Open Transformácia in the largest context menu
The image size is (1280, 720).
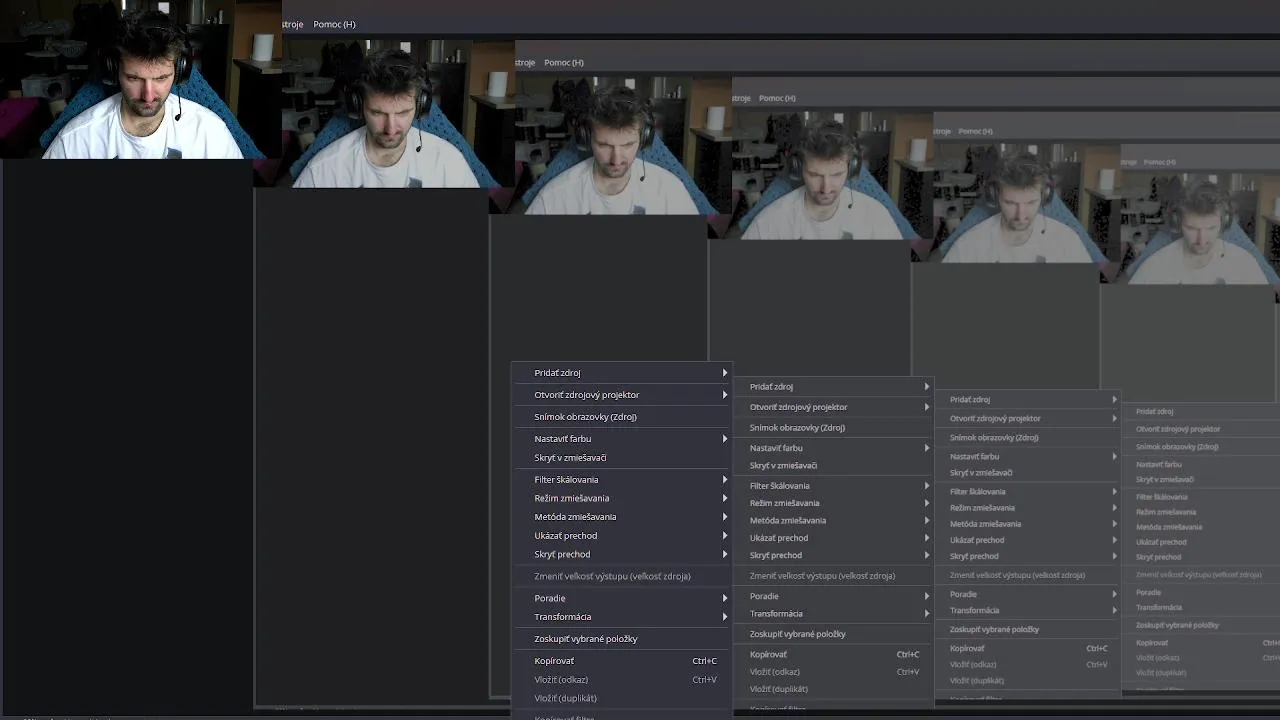point(622,617)
